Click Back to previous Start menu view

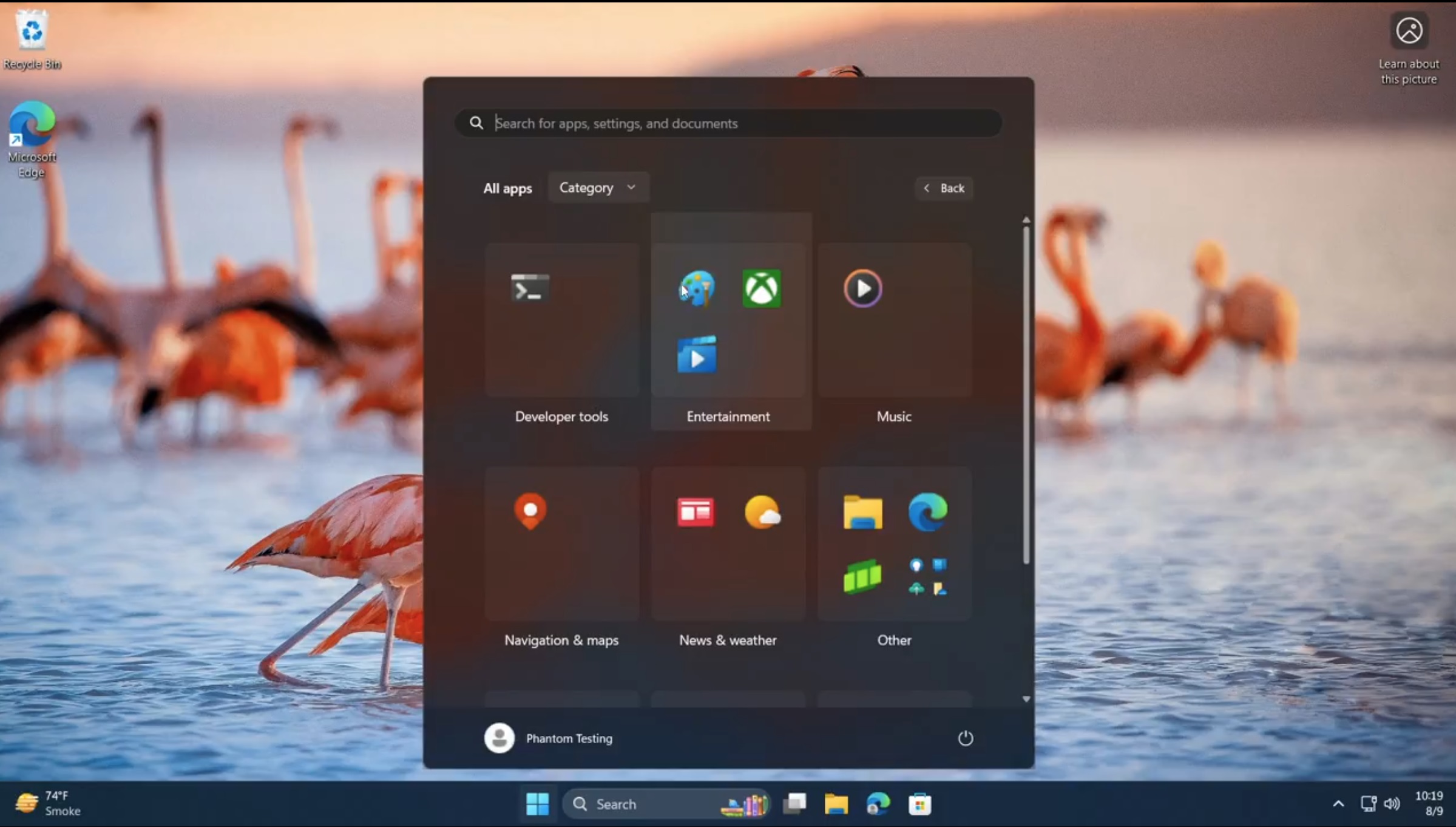click(x=943, y=188)
